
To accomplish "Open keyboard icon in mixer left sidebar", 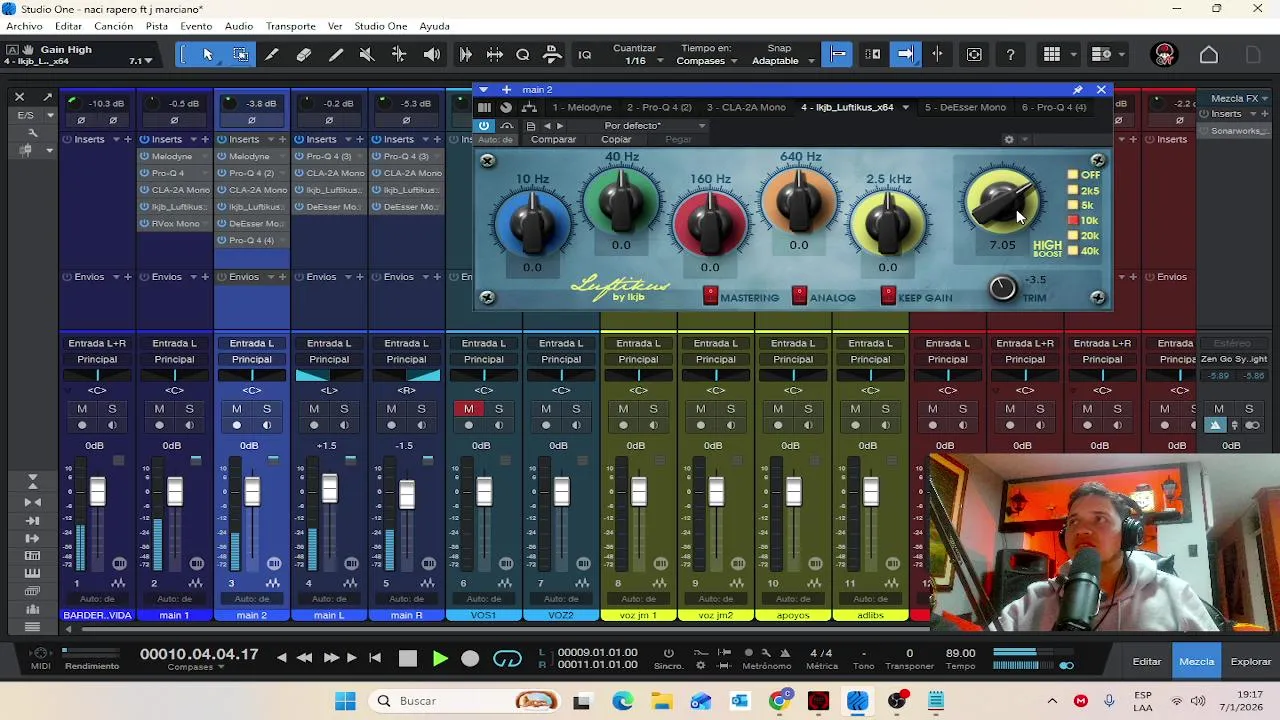I will [x=32, y=573].
